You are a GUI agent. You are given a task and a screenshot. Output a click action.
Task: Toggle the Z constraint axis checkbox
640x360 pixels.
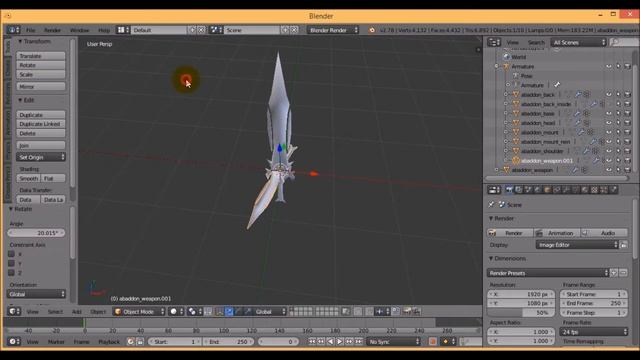pyautogui.click(x=11, y=273)
